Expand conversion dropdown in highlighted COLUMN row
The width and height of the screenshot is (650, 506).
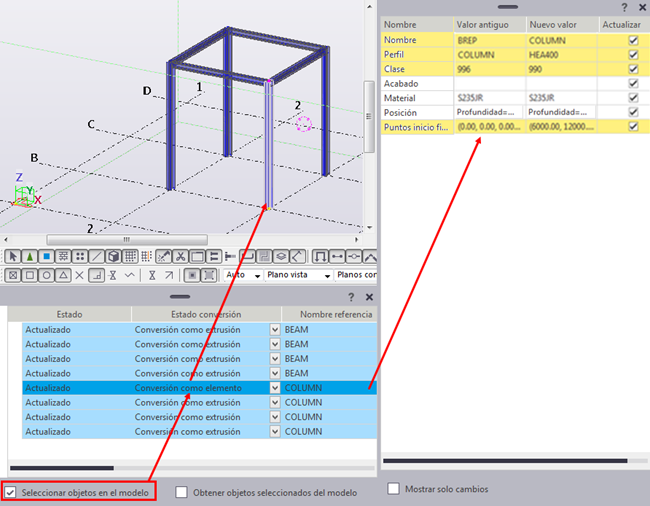coord(275,387)
